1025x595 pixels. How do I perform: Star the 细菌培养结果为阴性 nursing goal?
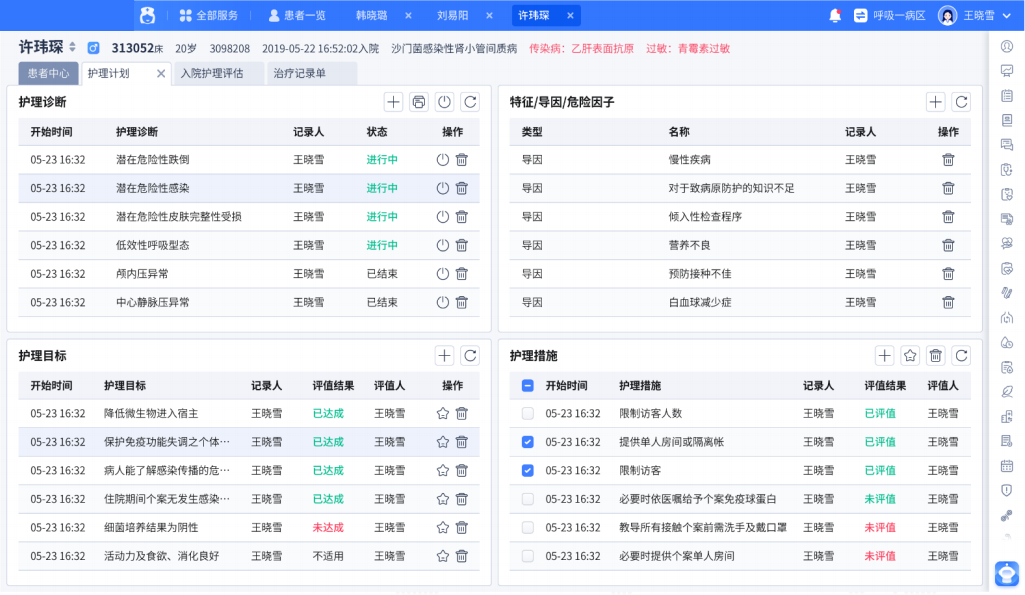click(x=440, y=527)
